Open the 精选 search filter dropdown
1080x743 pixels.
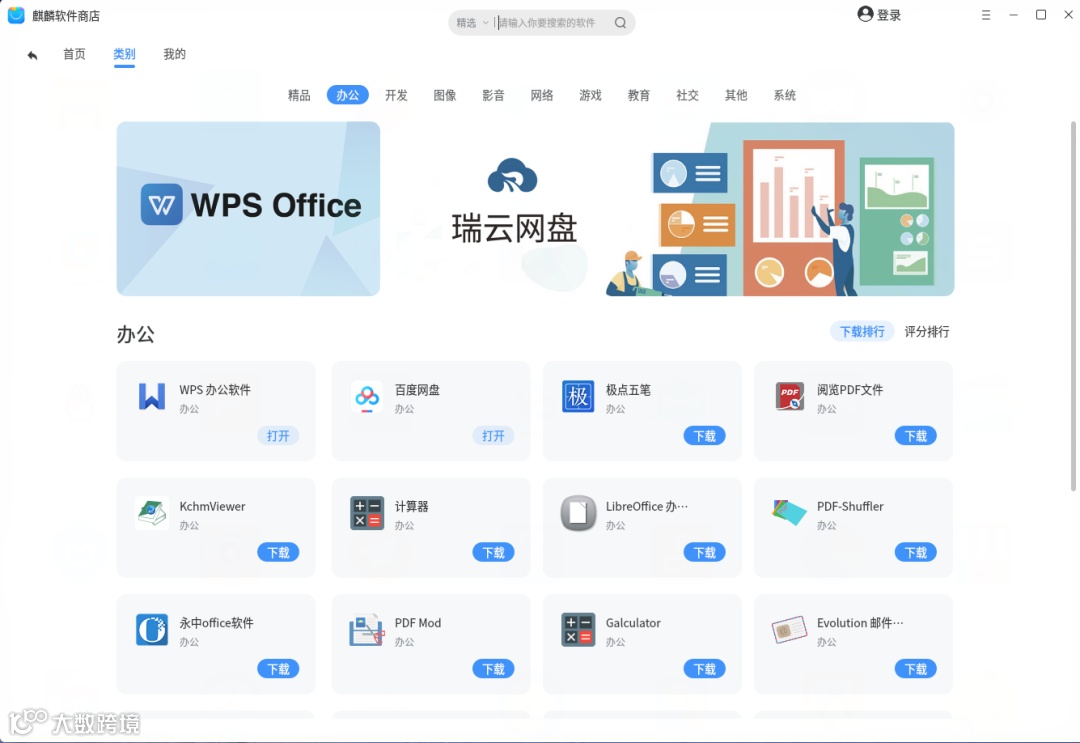click(x=472, y=23)
